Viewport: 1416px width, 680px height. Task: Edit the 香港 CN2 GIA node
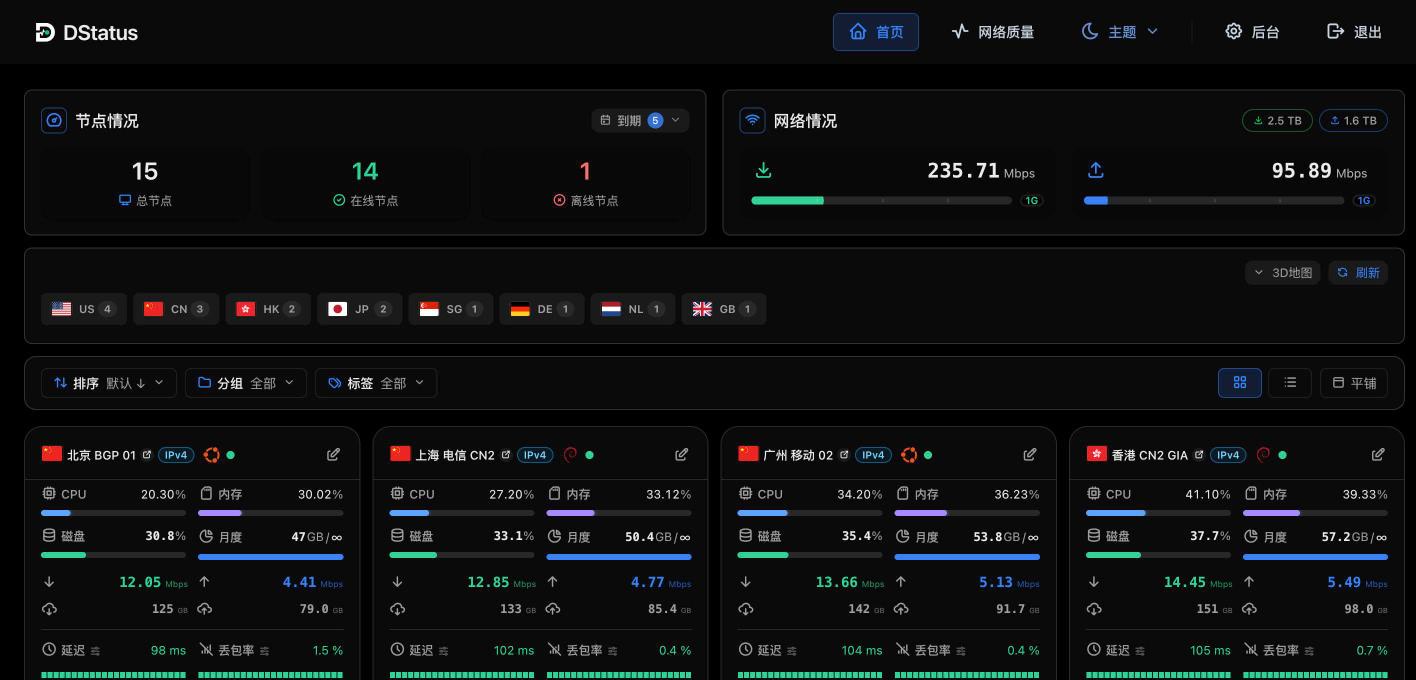pyautogui.click(x=1378, y=454)
